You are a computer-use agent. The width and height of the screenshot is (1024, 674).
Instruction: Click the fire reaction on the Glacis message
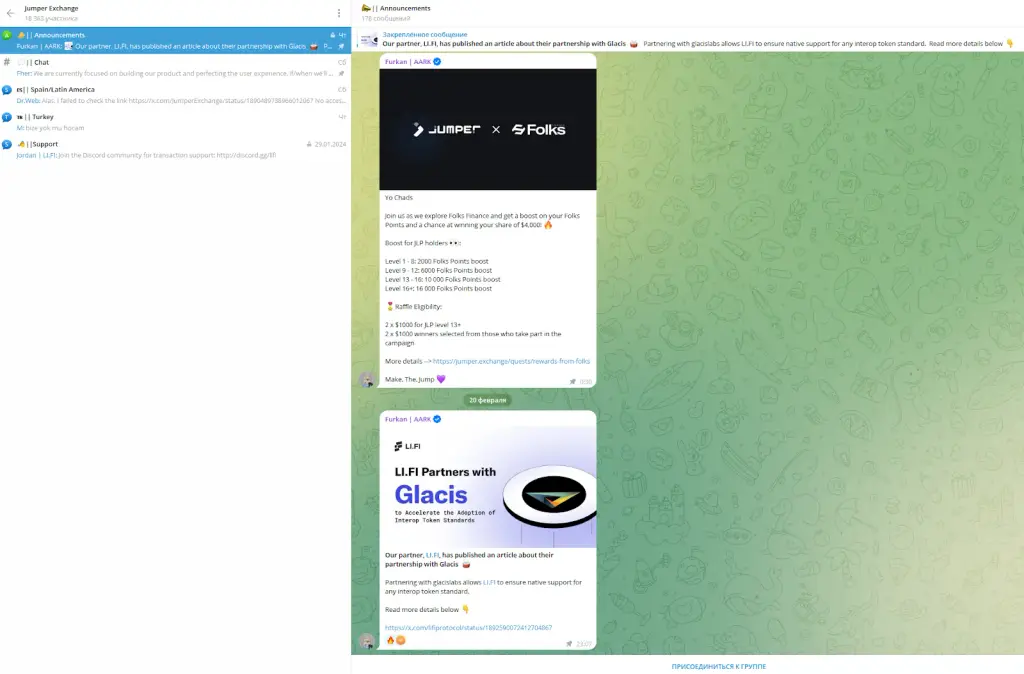click(x=391, y=641)
